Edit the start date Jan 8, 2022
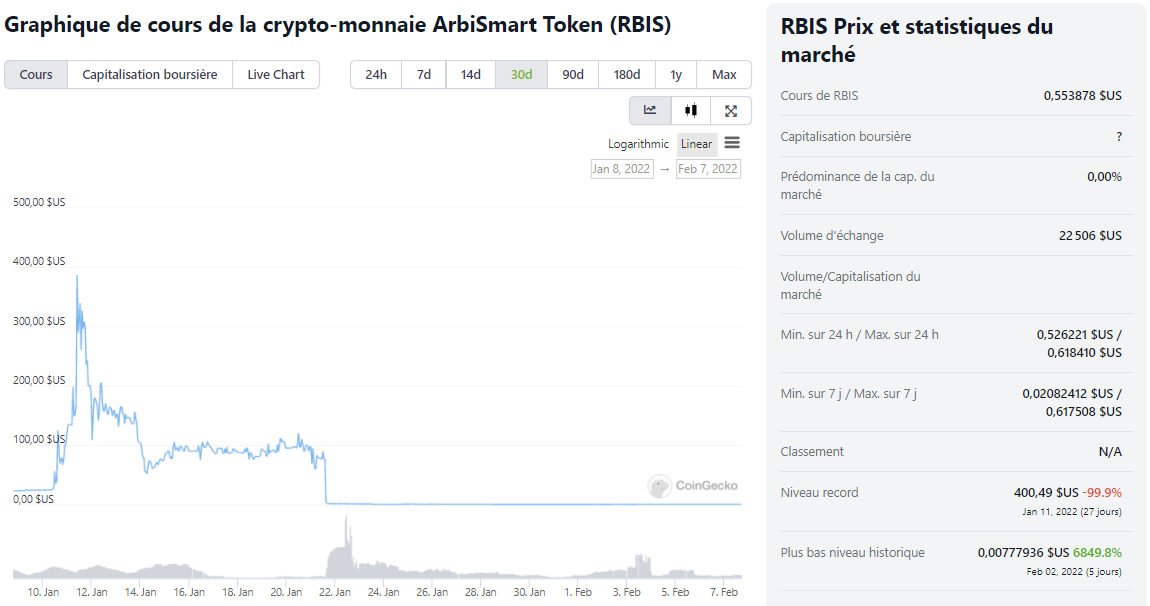This screenshot has width=1150, height=606. coord(622,169)
